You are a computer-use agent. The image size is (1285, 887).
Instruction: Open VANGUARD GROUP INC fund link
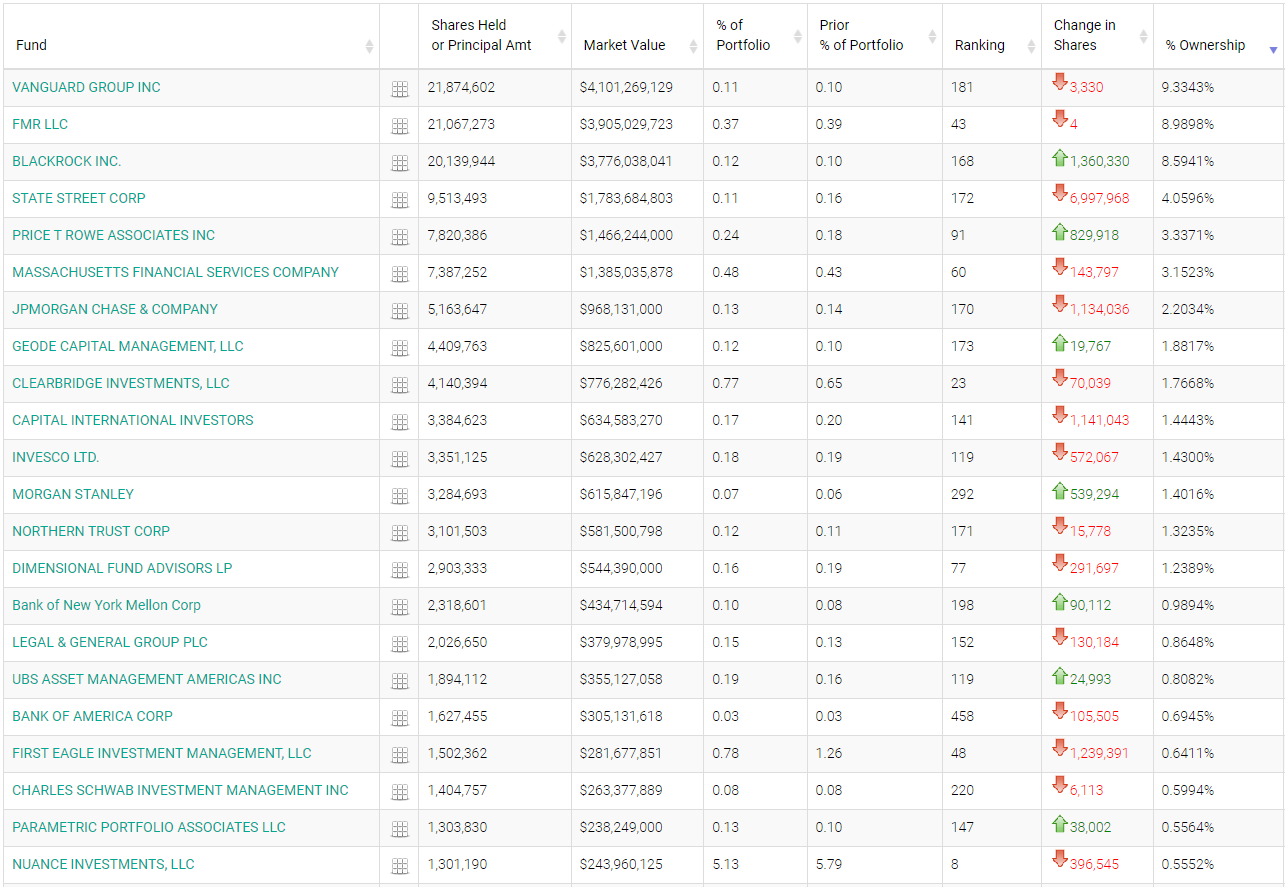click(x=86, y=87)
